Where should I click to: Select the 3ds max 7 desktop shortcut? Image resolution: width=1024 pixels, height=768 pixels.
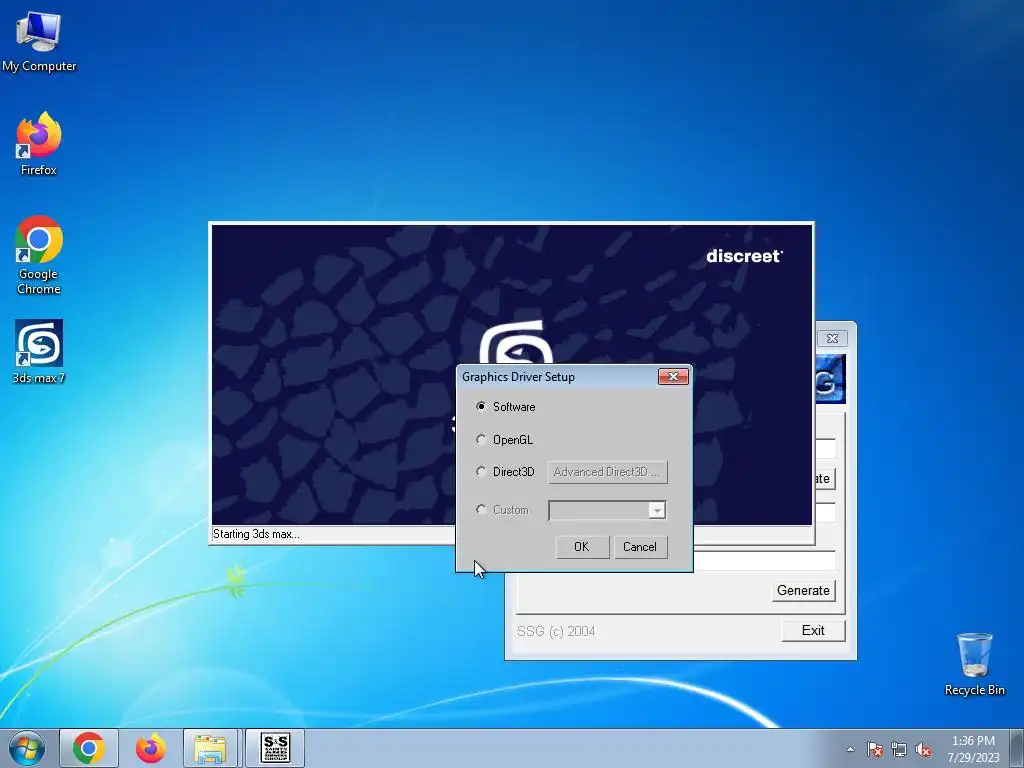tap(39, 351)
